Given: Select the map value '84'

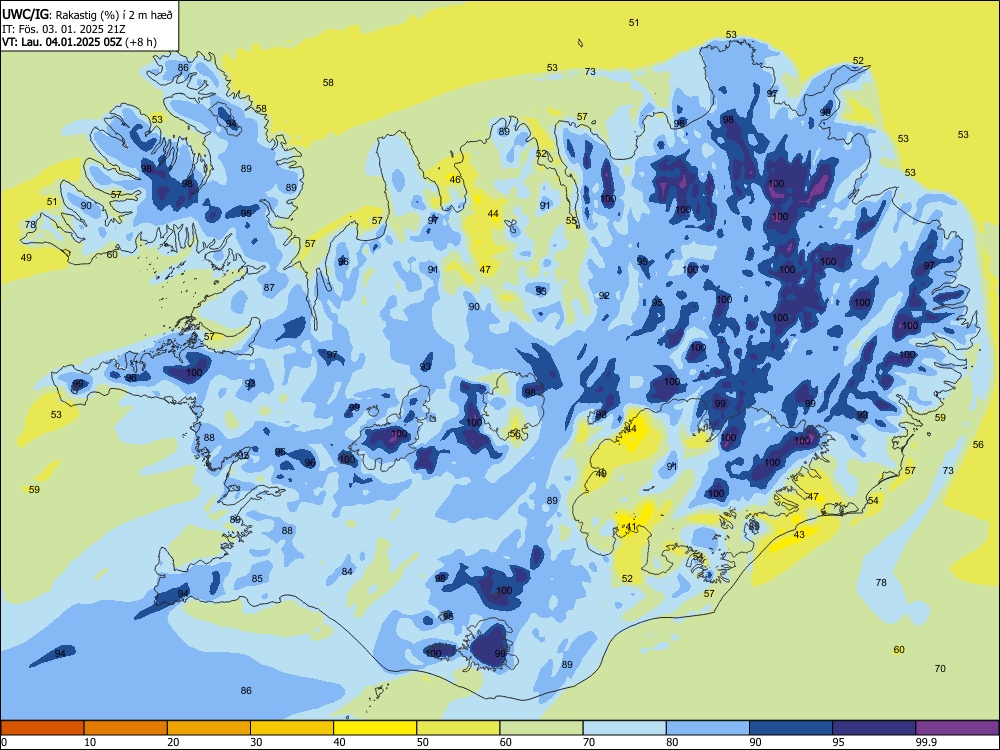Looking at the screenshot, I should click(347, 571).
